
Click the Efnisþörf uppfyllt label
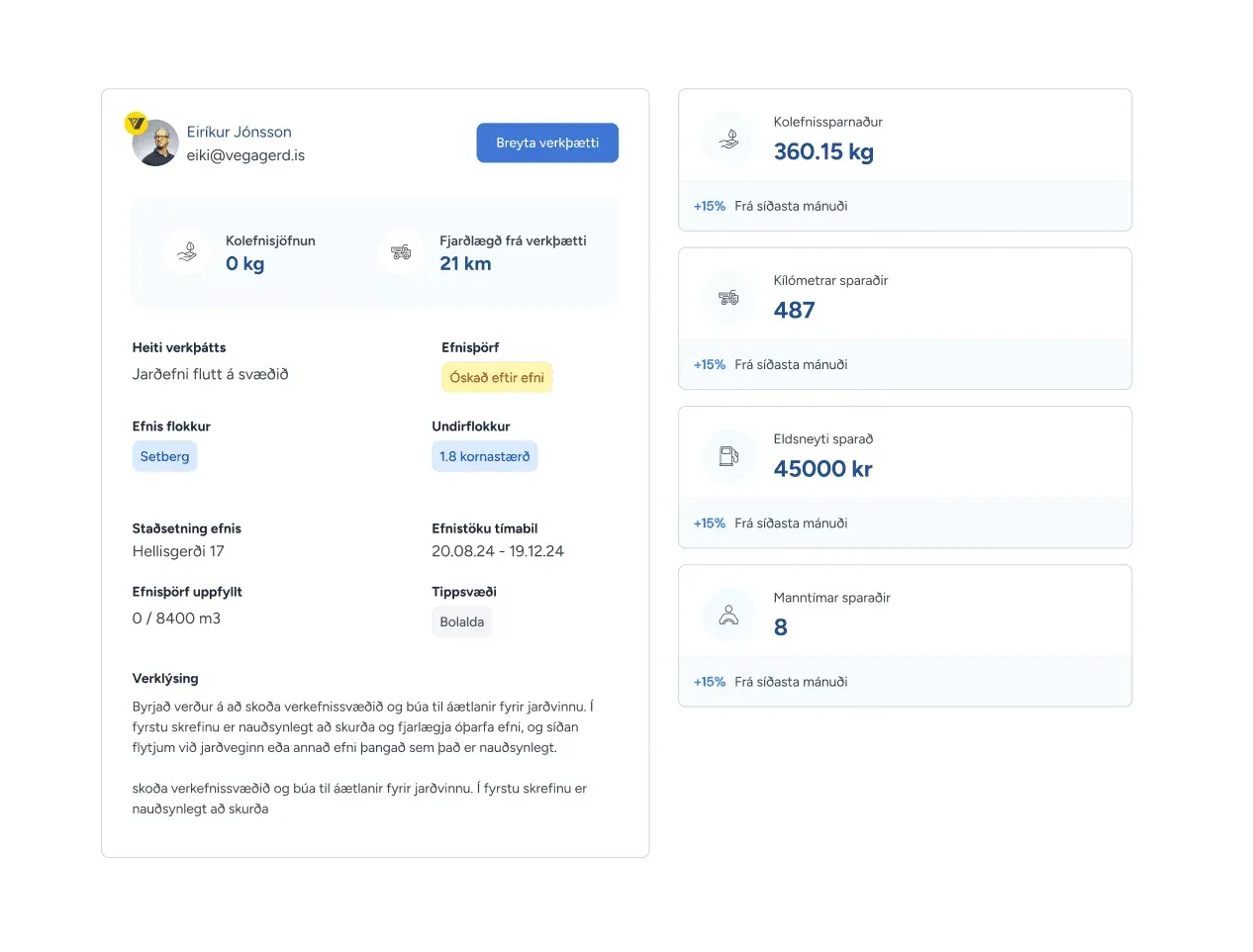[x=187, y=592]
